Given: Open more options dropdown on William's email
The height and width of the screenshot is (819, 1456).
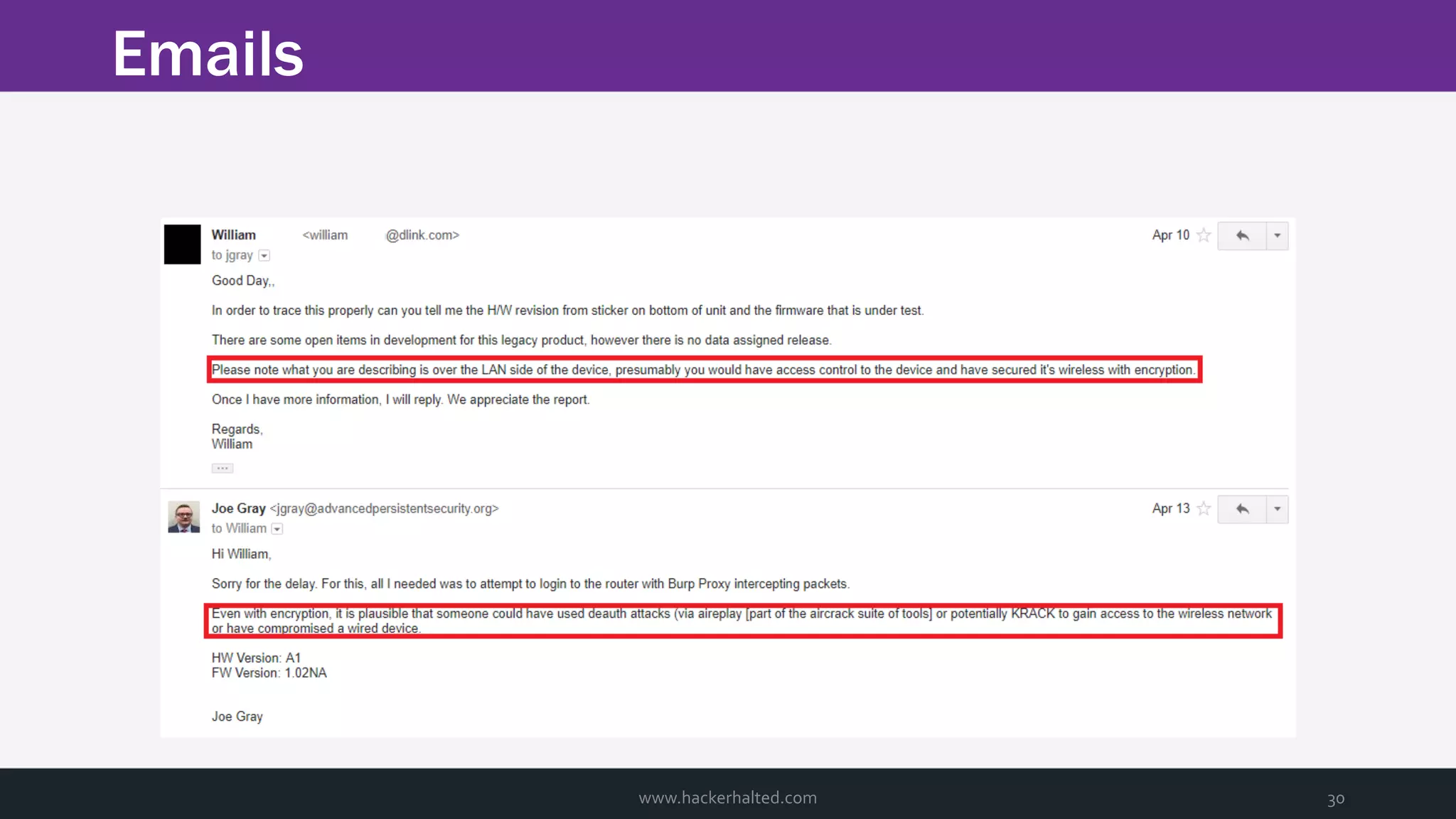Looking at the screenshot, I should (x=1278, y=235).
